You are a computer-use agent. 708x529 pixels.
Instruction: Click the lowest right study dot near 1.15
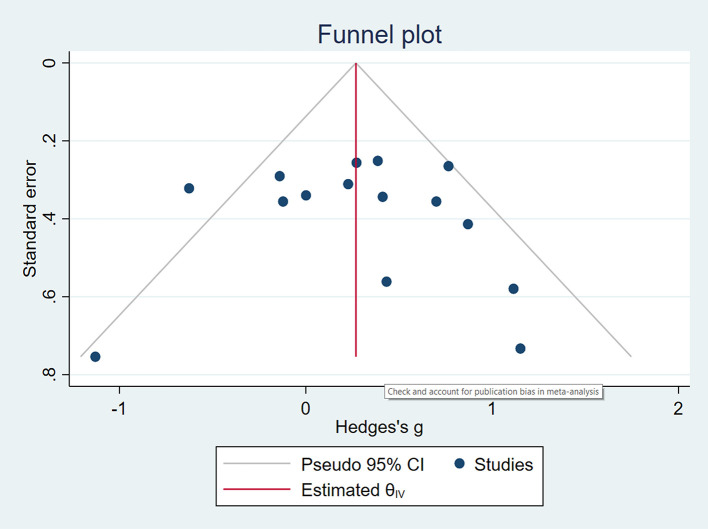(x=520, y=348)
